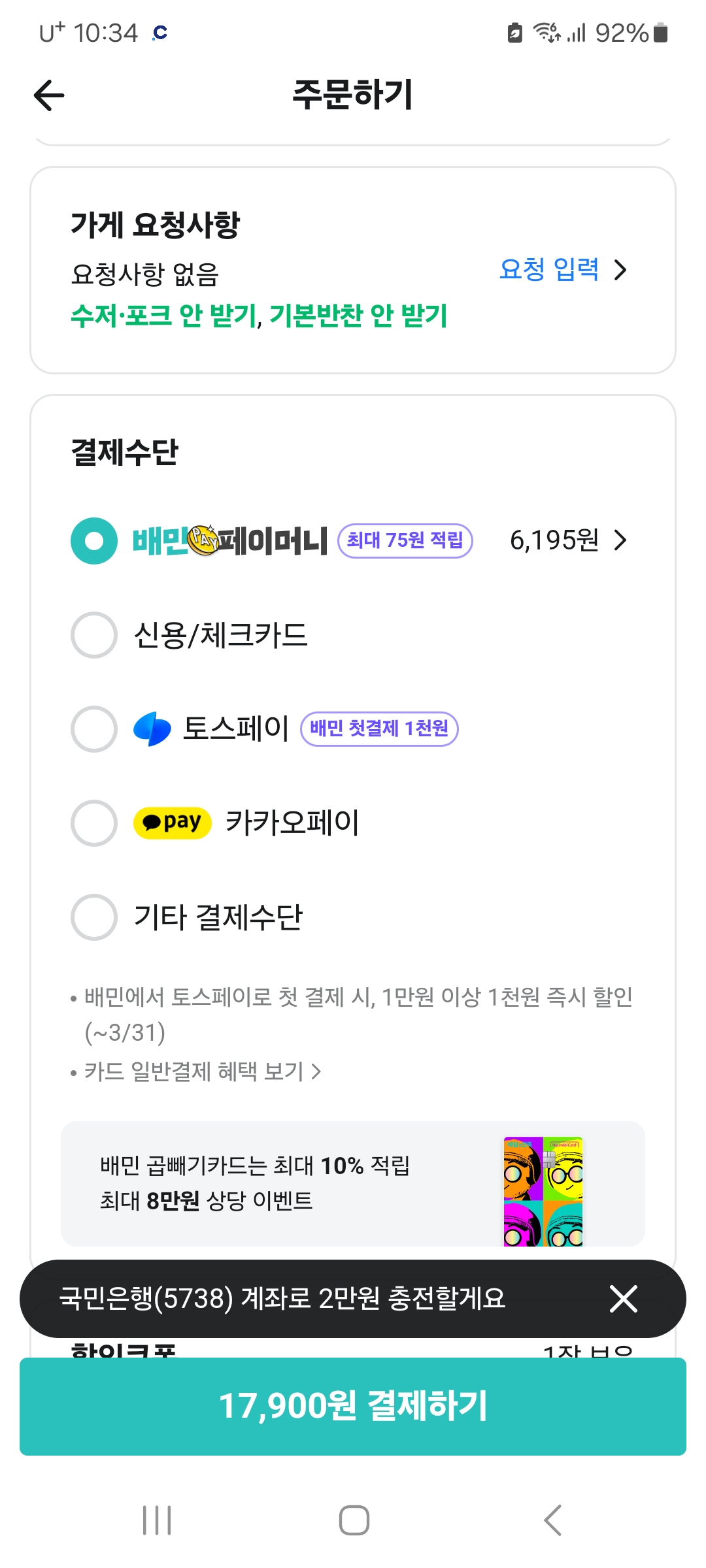Select 기타 결제수단 radio option
Screen dimensions: 706x1568
click(x=94, y=917)
